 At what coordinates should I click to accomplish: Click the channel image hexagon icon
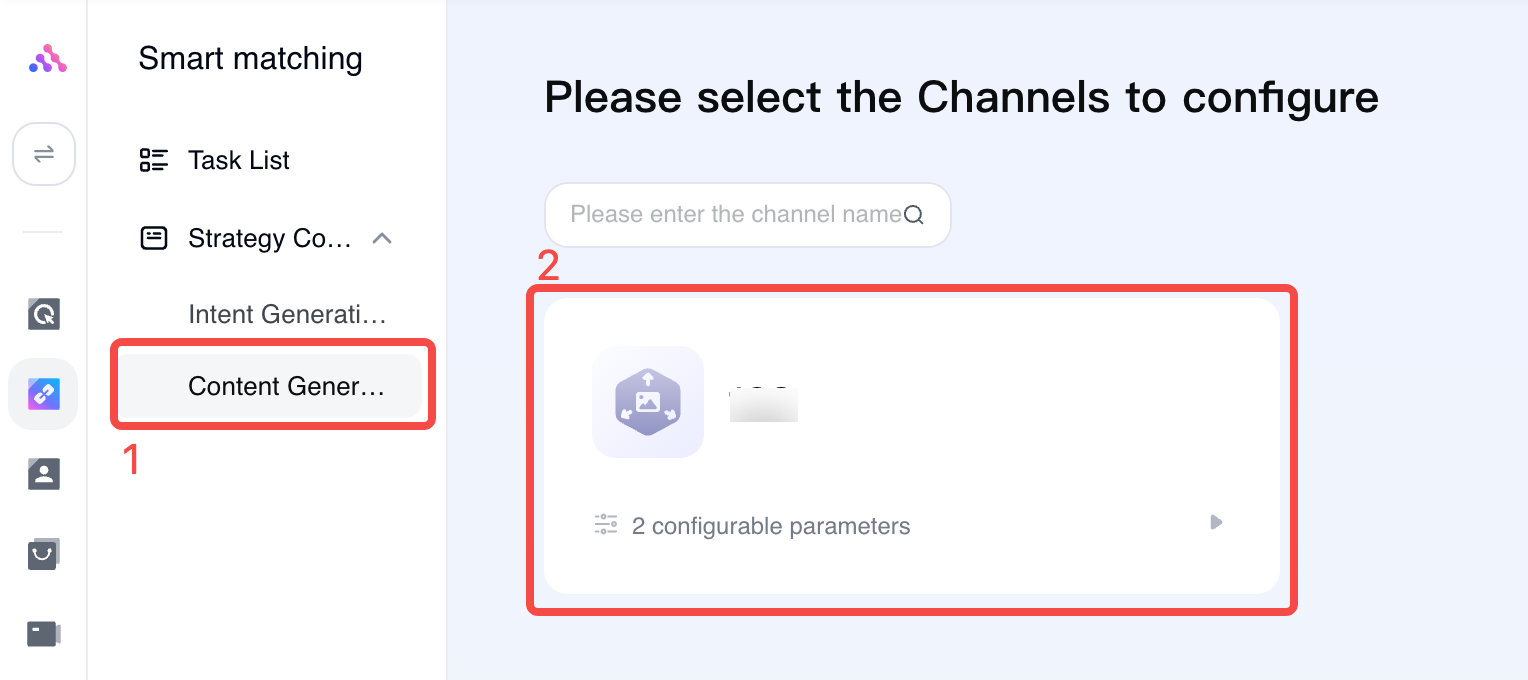[x=648, y=402]
